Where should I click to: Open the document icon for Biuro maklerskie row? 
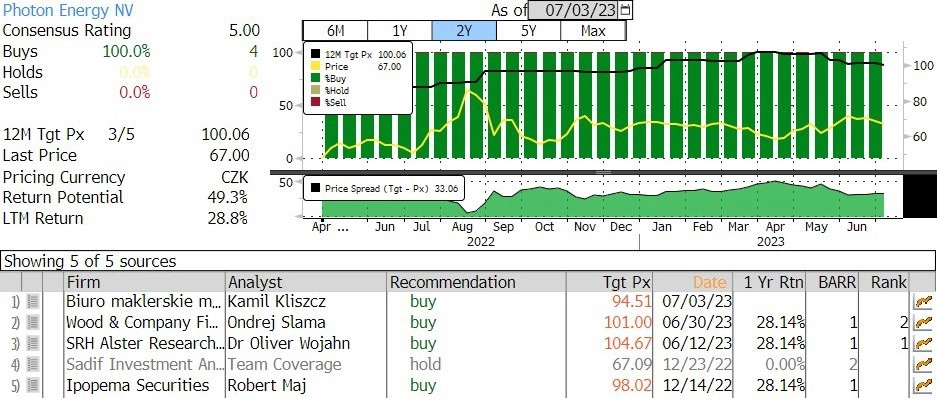(x=33, y=302)
